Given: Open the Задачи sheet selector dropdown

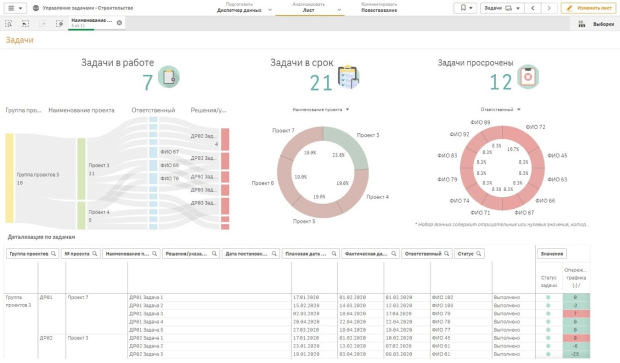Looking at the screenshot, I should [x=502, y=8].
